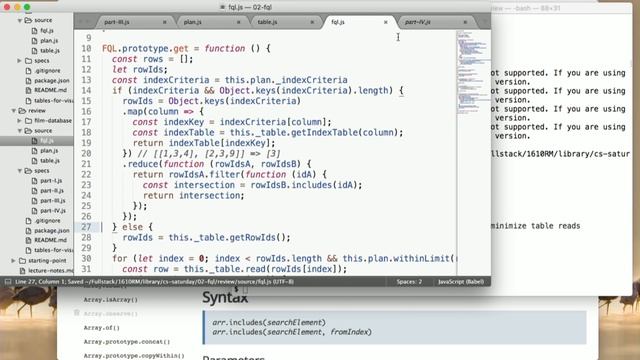Open part-I.js in the sidebar
Viewport: 640px width, 360px height.
pos(51,180)
